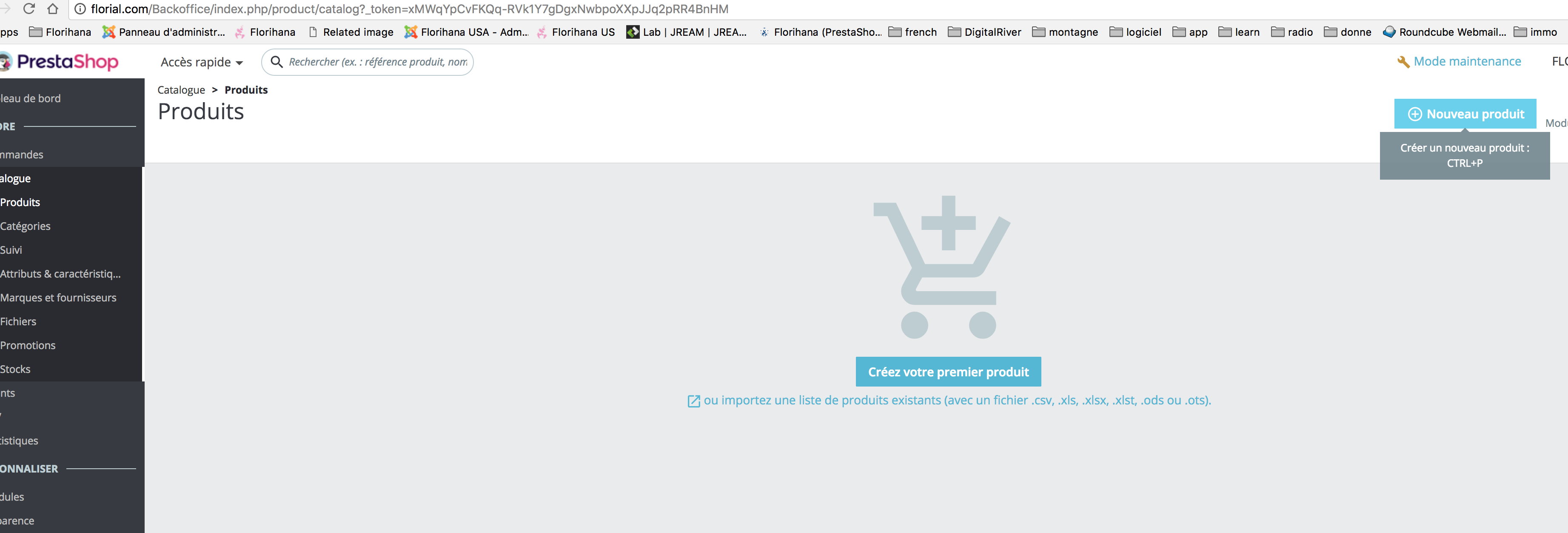Viewport: 1568px width, 533px height.
Task: Reload the page with the browser refresh icon
Action: point(29,9)
